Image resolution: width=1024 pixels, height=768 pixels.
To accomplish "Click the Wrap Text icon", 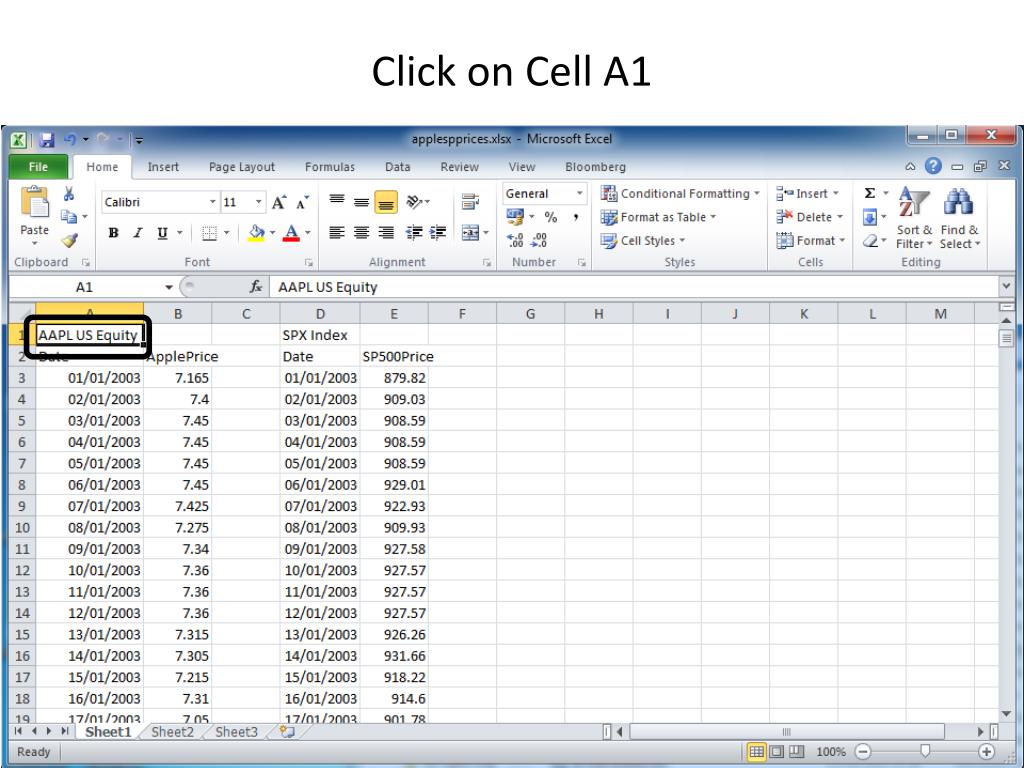I will click(x=470, y=202).
